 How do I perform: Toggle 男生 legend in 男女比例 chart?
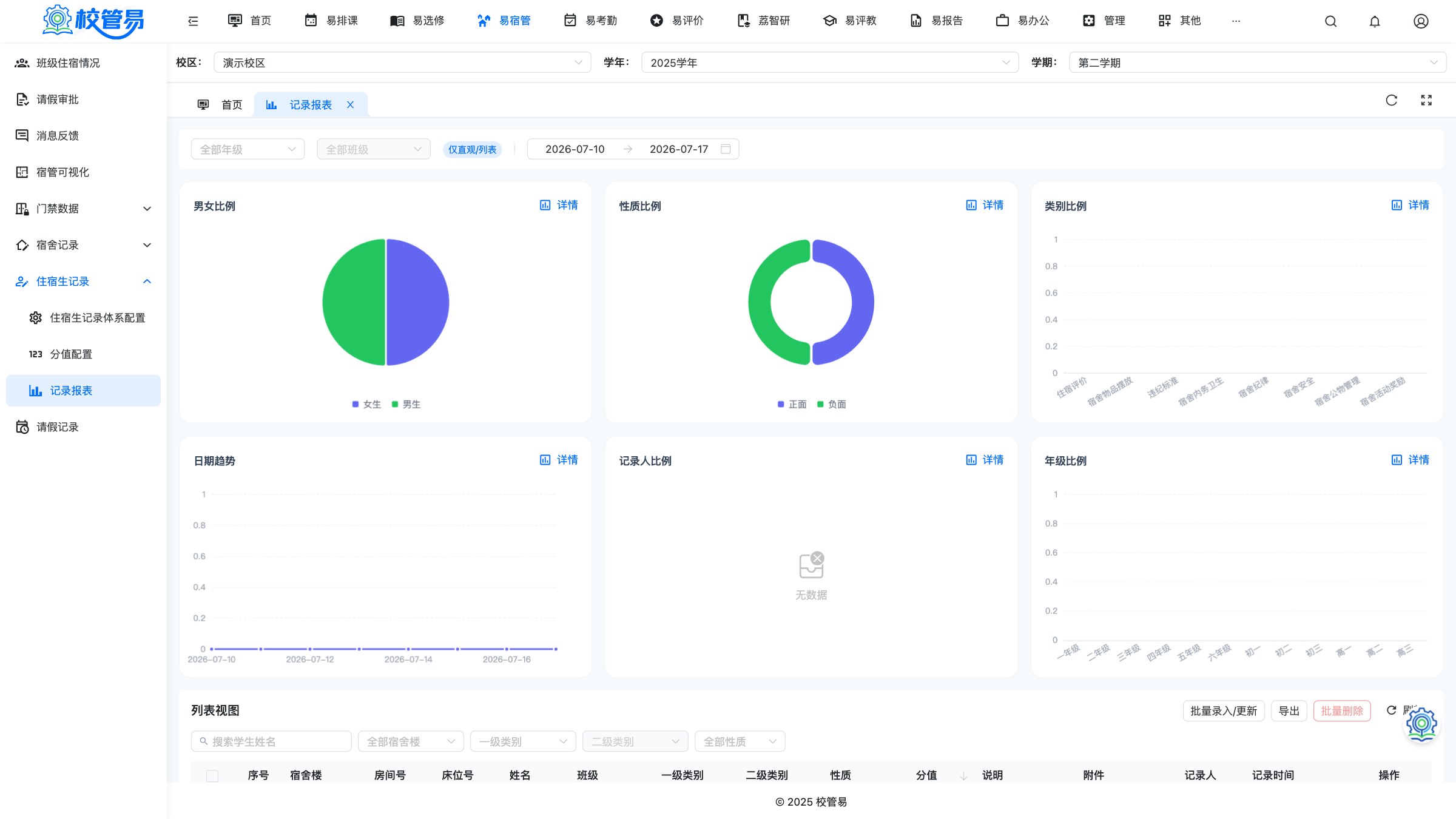tap(406, 405)
